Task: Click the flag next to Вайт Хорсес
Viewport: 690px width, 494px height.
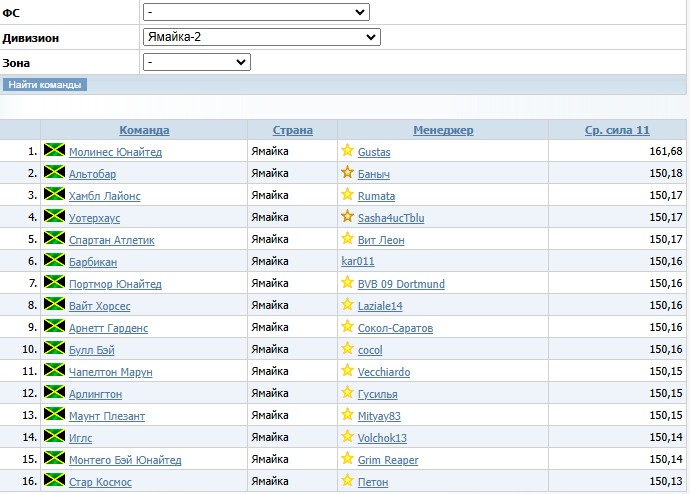Action: pos(54,304)
